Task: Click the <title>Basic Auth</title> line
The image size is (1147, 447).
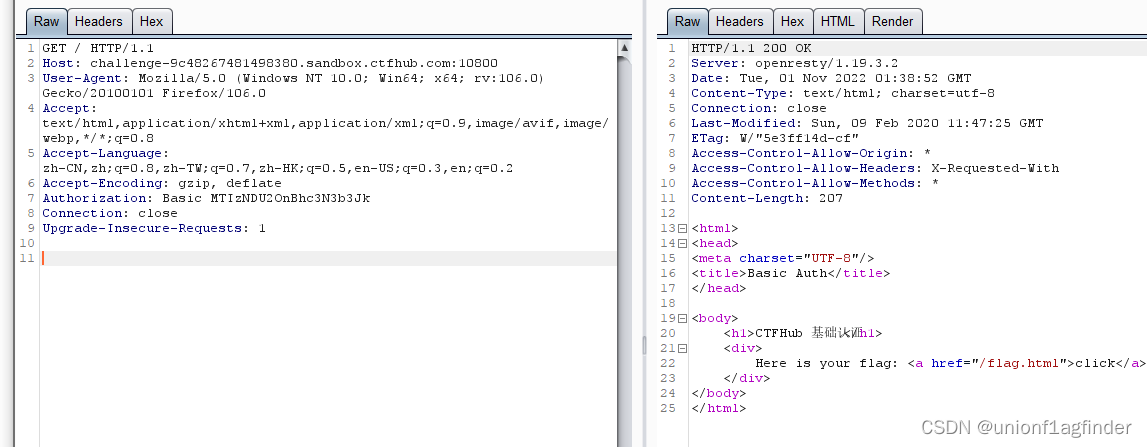Action: (x=791, y=274)
